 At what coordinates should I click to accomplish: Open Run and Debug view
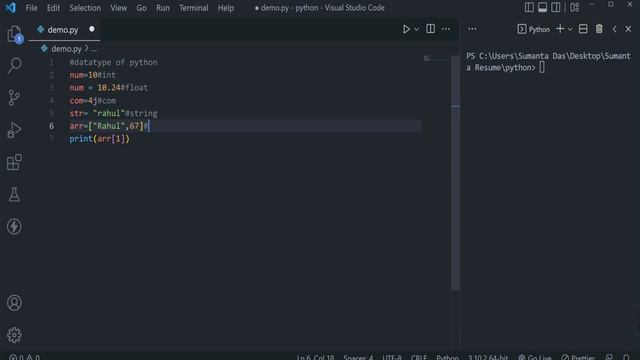[14, 130]
